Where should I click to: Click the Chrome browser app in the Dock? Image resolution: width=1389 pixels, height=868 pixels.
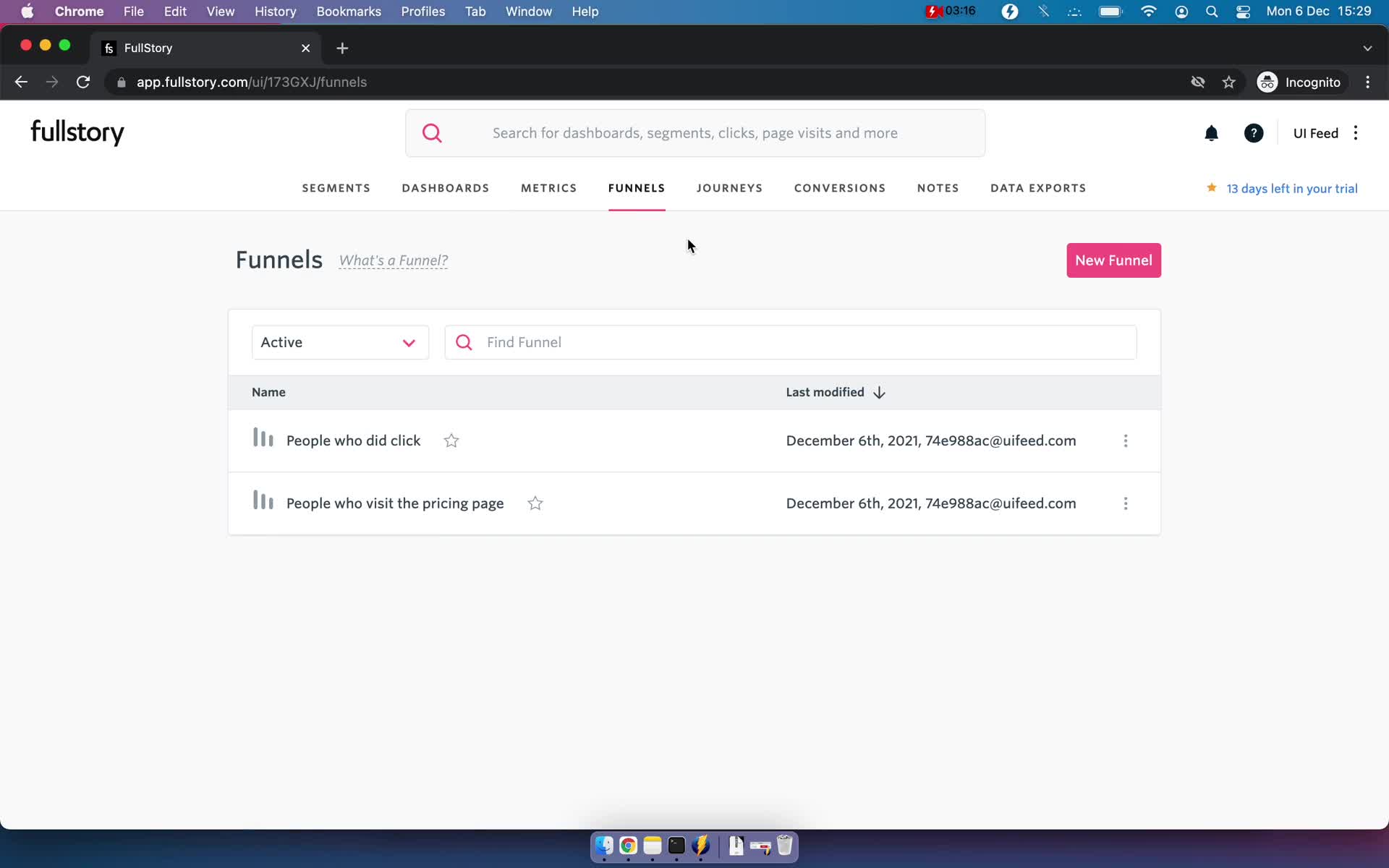point(628,846)
